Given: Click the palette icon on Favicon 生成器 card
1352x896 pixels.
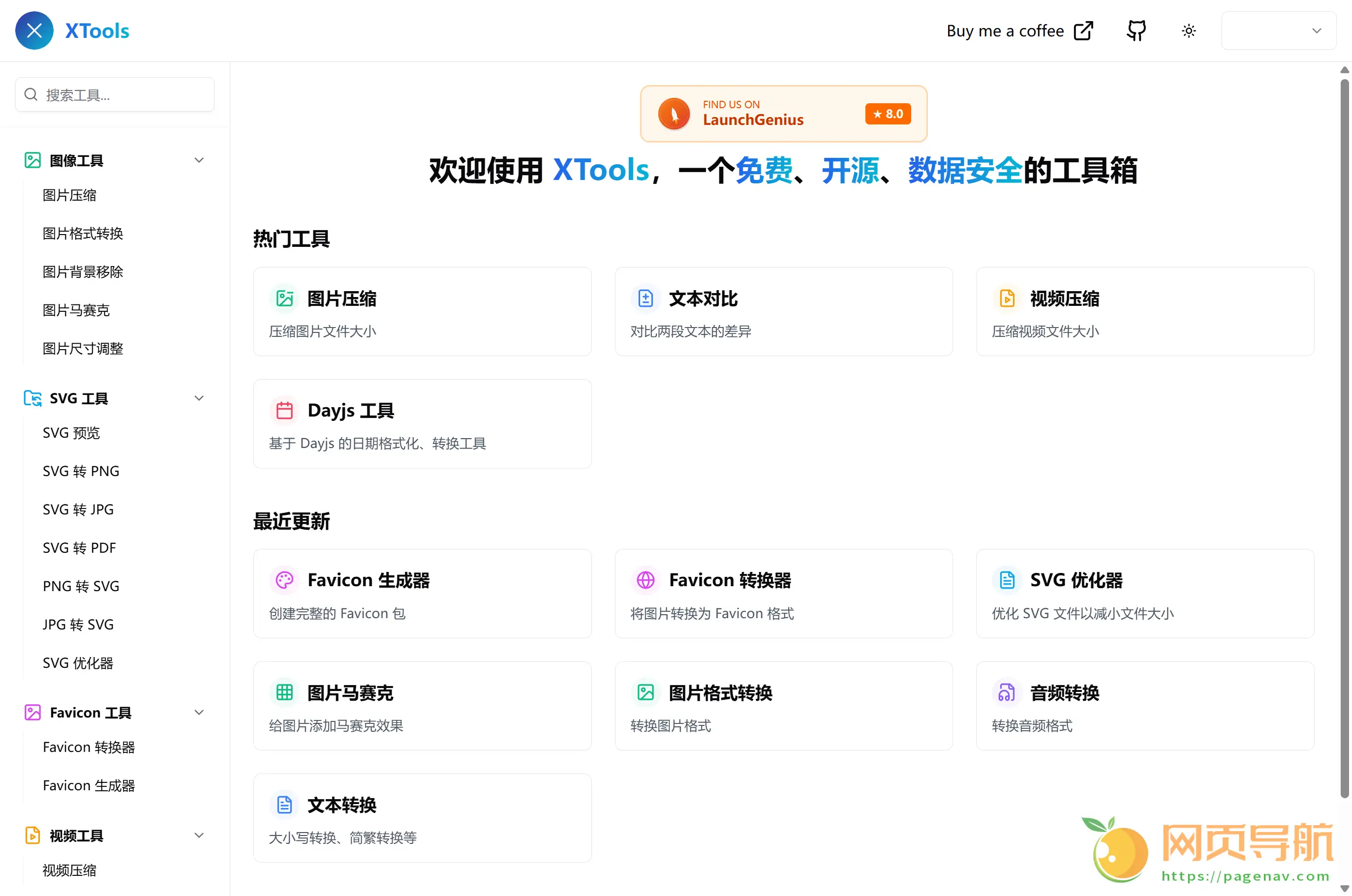Looking at the screenshot, I should point(285,580).
